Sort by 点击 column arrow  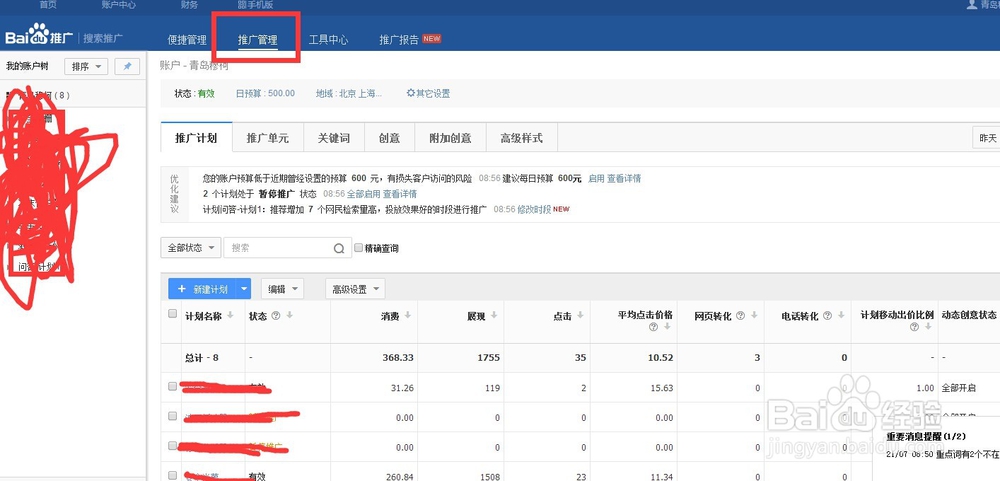580,315
